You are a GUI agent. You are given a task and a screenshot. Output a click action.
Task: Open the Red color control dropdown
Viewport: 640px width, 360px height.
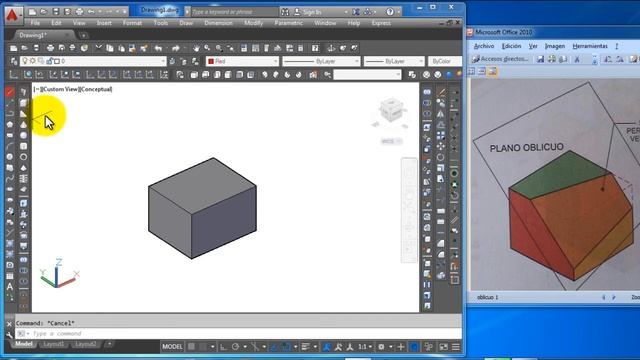point(242,61)
